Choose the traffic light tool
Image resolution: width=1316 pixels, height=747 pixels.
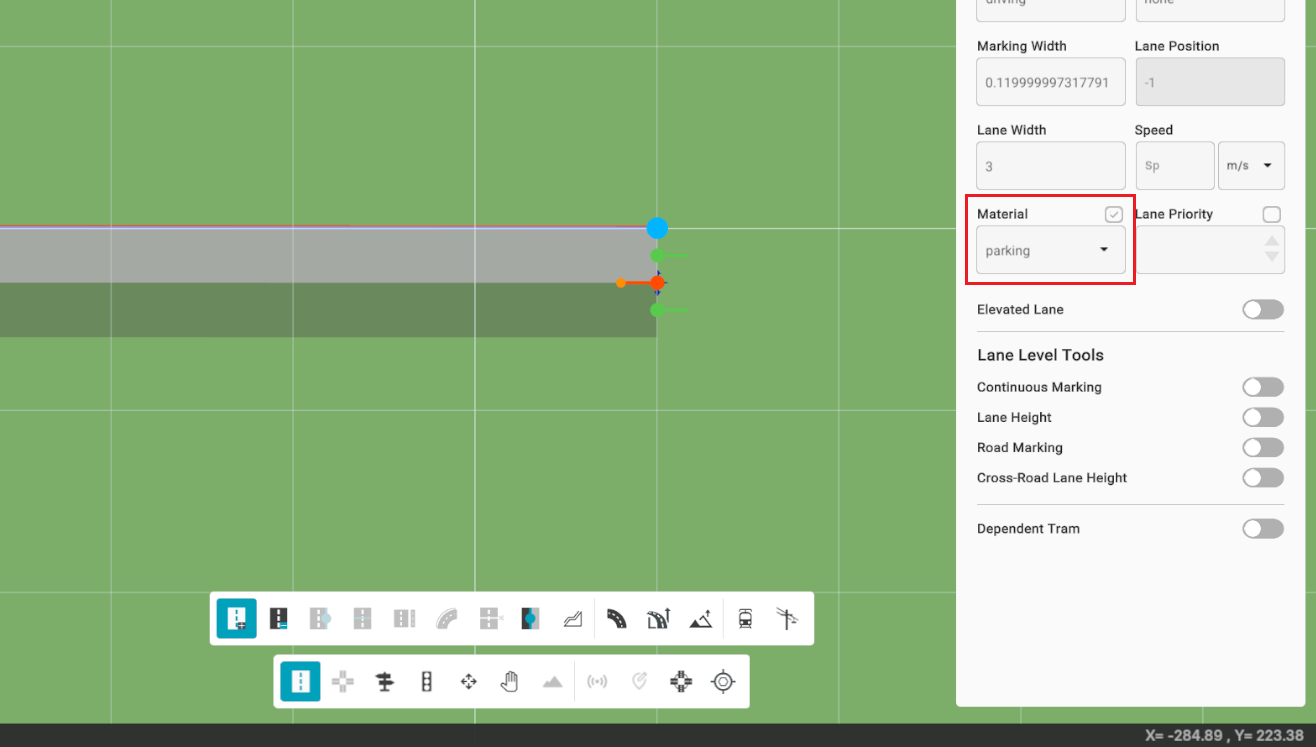(x=427, y=682)
